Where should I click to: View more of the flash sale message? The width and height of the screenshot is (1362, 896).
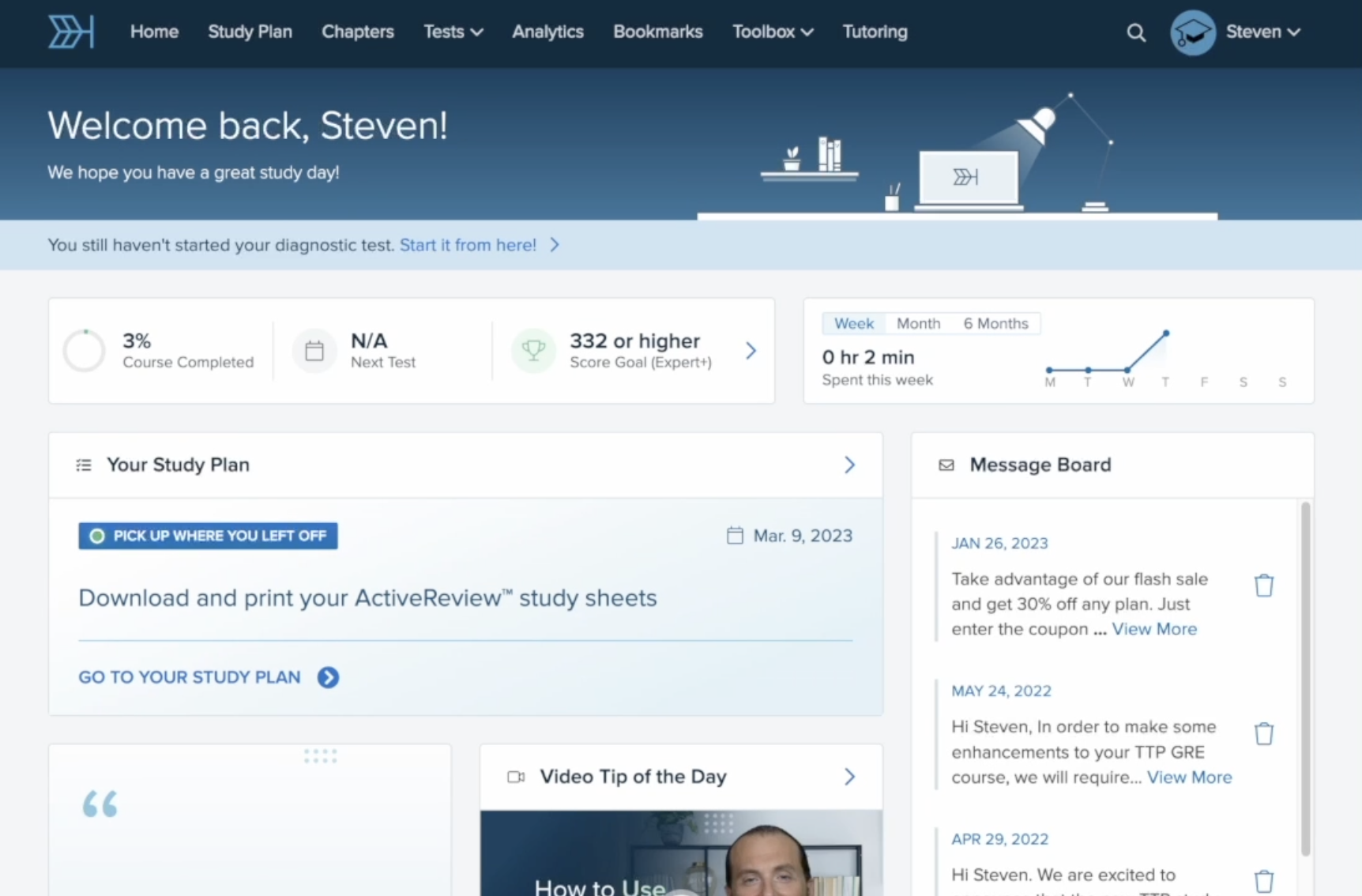(1154, 629)
